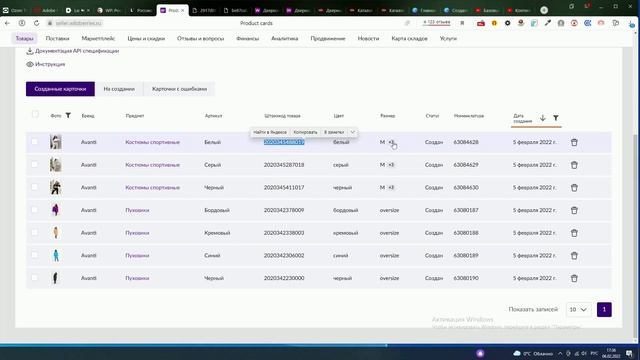Download API specification documentation icon

29,51
